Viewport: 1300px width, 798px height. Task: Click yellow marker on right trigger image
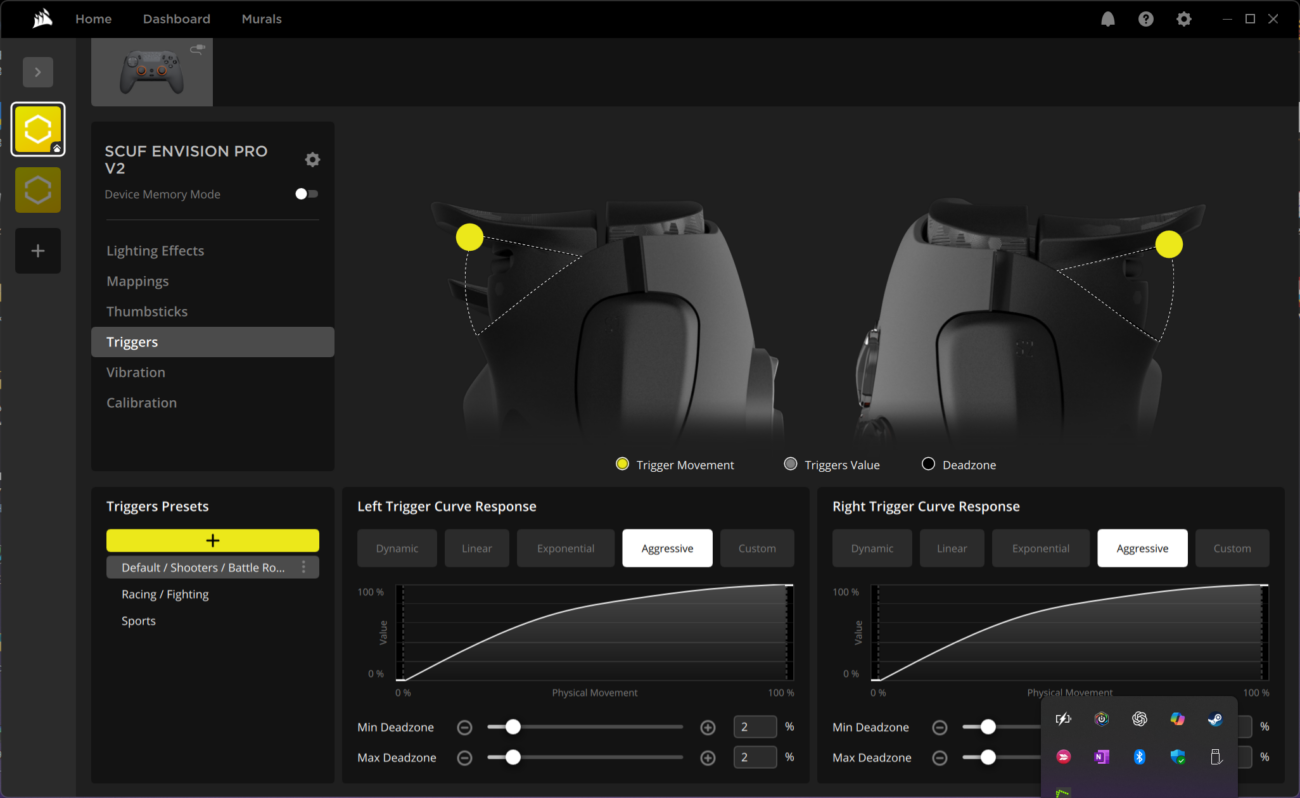pos(1169,244)
